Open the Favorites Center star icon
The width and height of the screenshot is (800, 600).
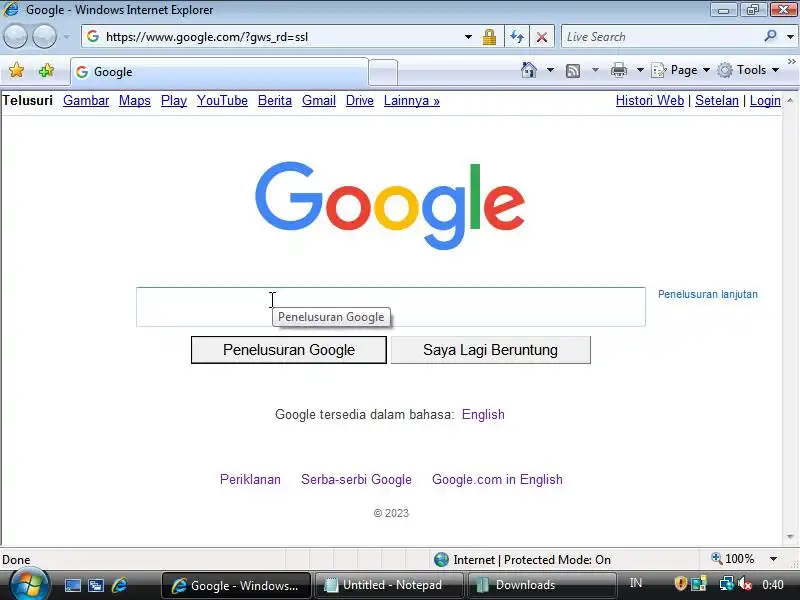point(16,70)
